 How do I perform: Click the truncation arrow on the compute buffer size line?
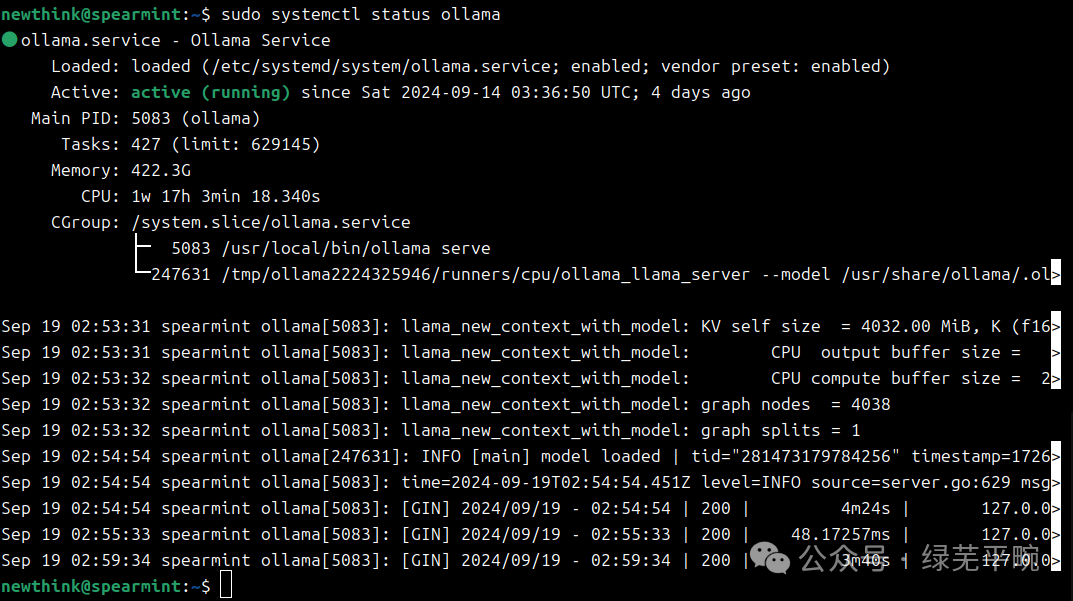point(1056,378)
